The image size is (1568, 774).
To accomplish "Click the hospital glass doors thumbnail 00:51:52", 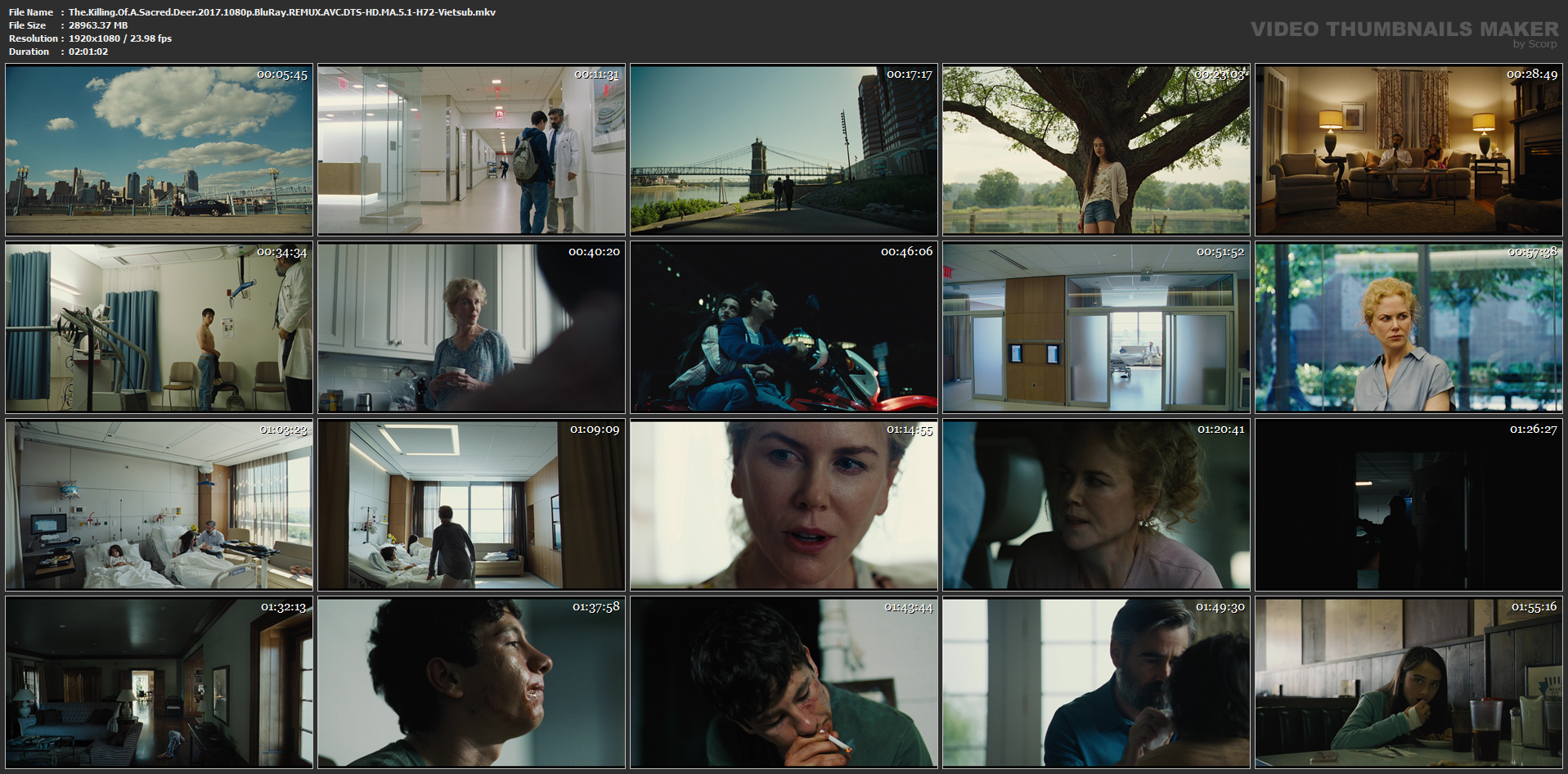I will coord(1096,327).
